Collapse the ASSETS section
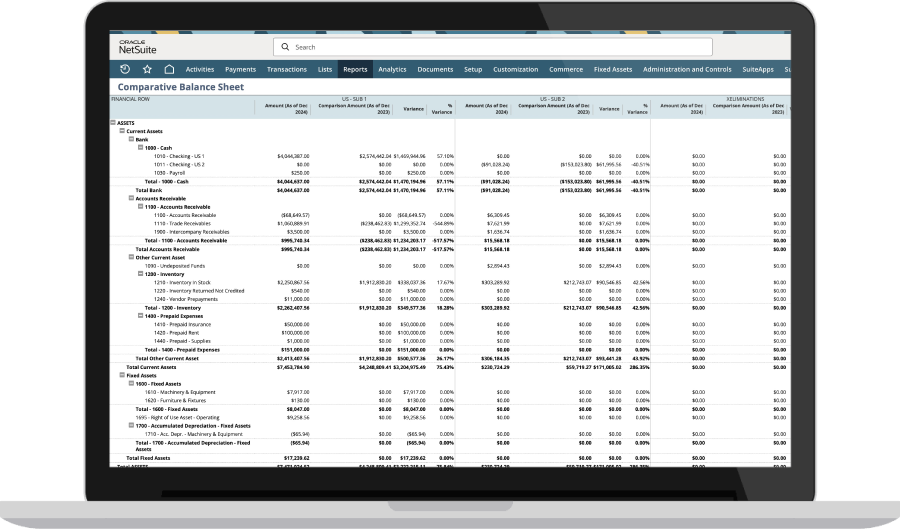 [x=113, y=122]
